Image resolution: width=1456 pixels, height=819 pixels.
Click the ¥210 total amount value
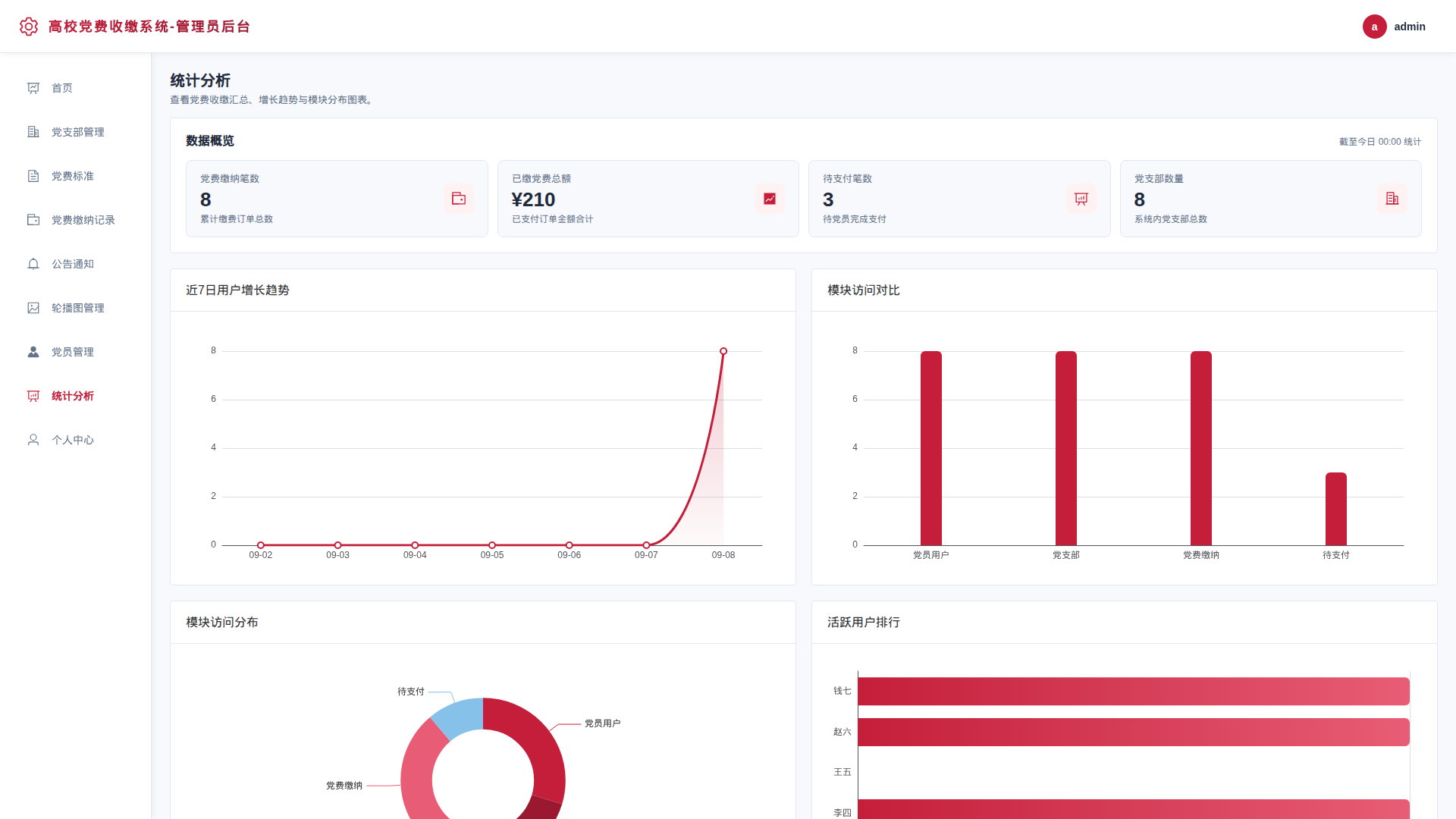(534, 199)
